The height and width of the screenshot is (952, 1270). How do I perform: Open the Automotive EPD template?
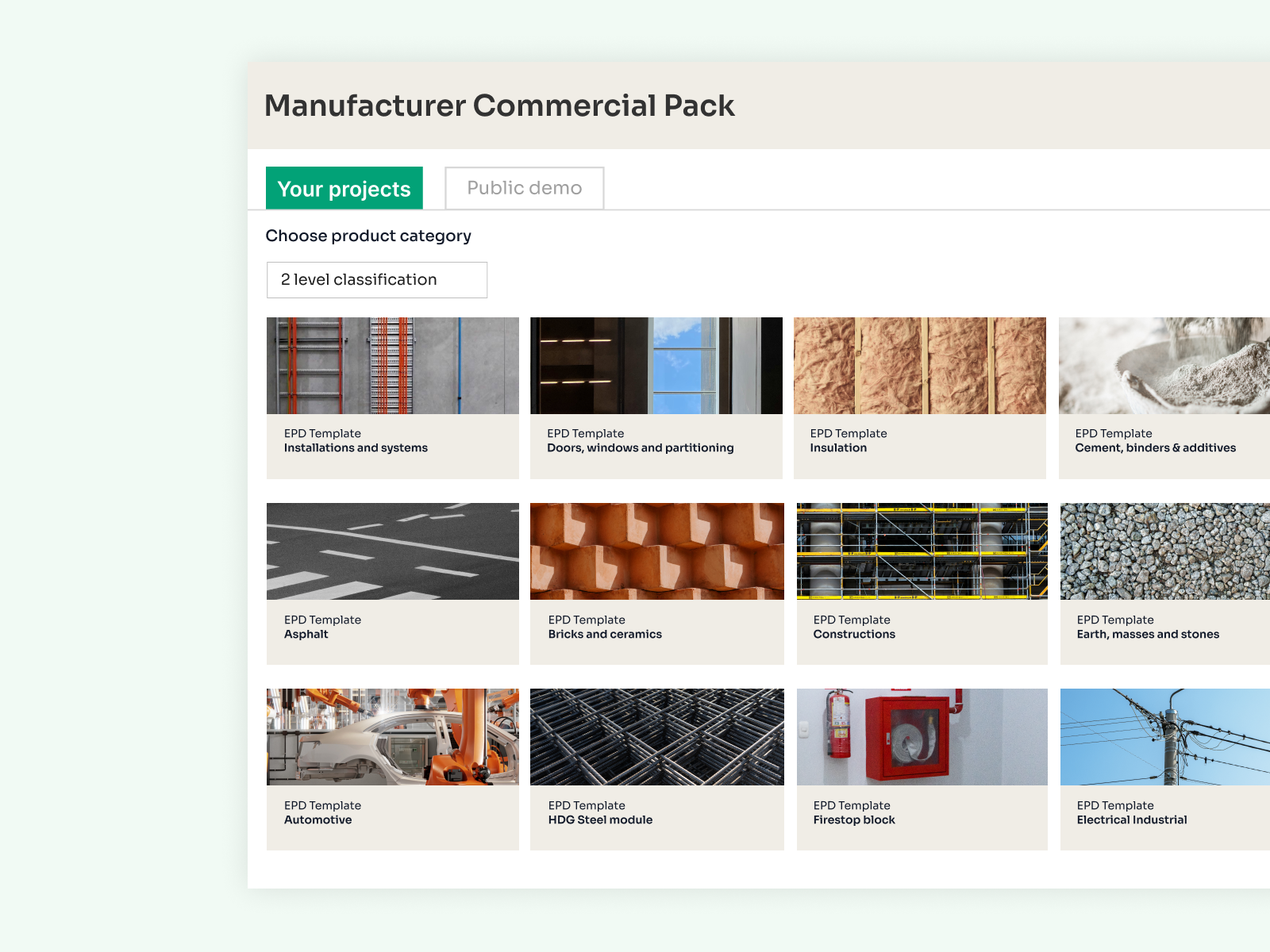point(392,768)
